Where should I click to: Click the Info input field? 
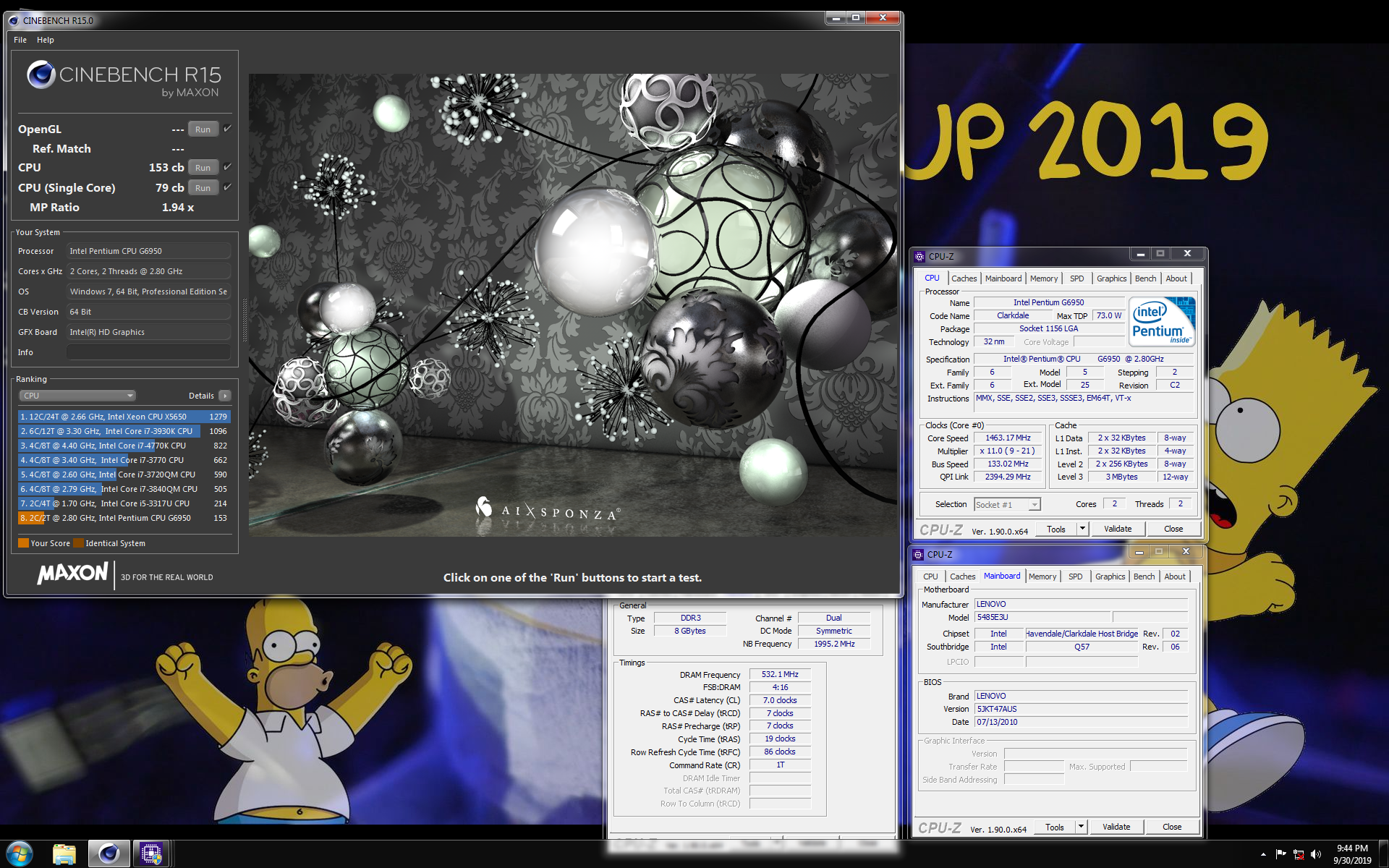click(x=148, y=352)
